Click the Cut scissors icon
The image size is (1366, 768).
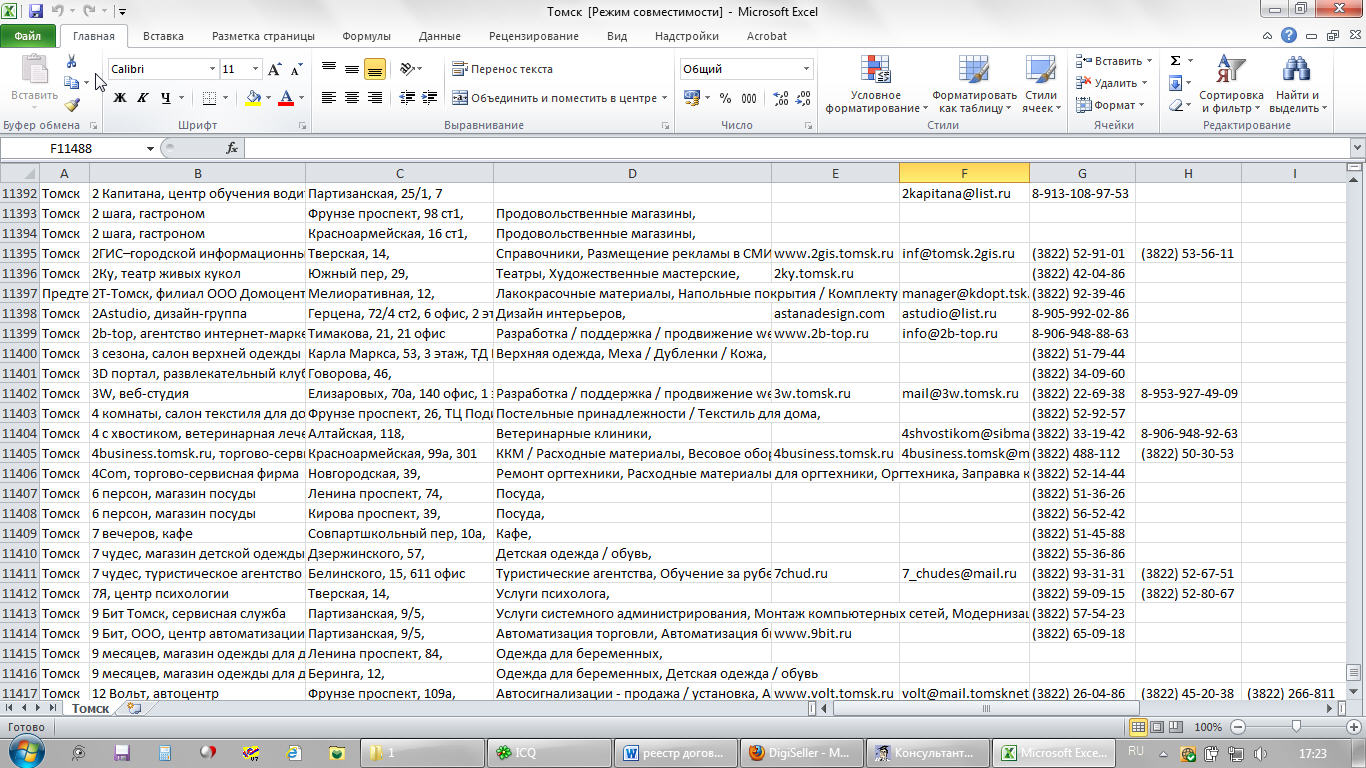tap(72, 63)
